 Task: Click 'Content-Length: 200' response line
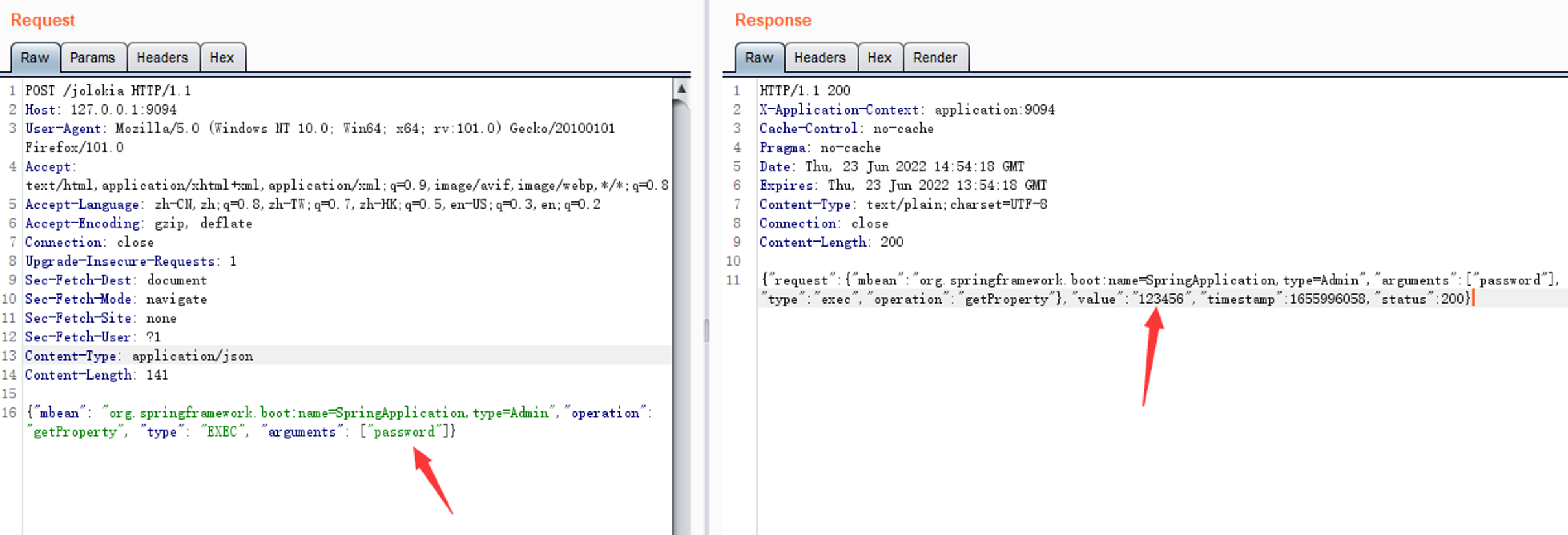(x=832, y=242)
